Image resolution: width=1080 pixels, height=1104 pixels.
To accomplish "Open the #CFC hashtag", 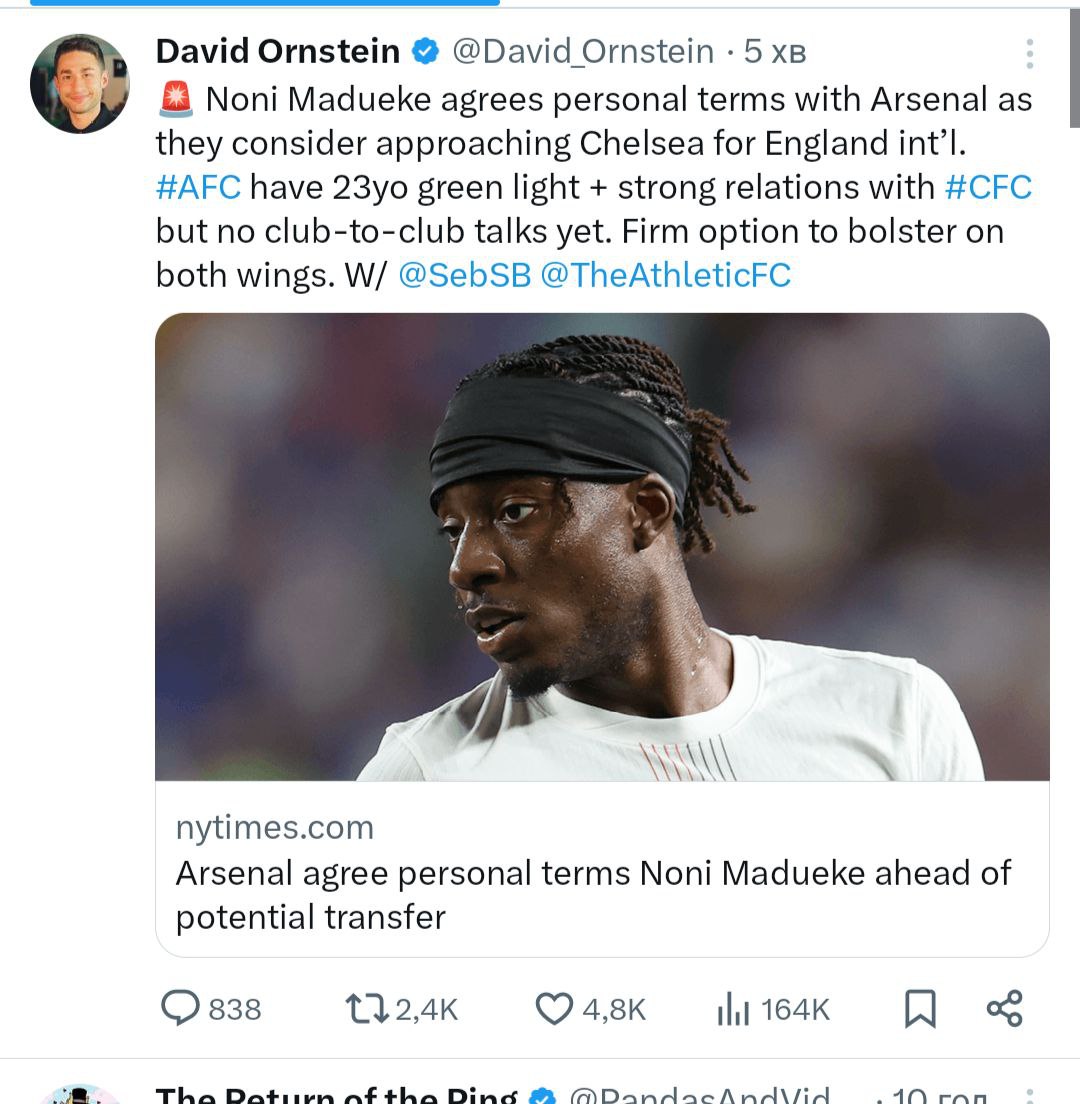I will 988,187.
